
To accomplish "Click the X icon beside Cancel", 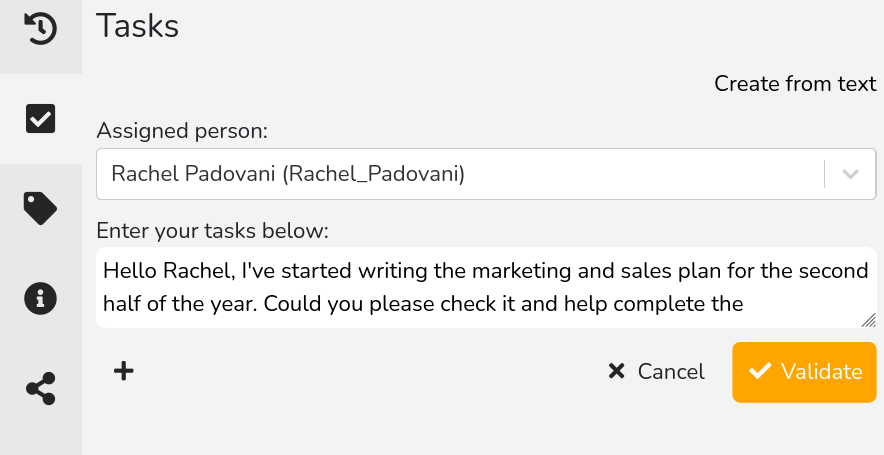I will point(616,372).
